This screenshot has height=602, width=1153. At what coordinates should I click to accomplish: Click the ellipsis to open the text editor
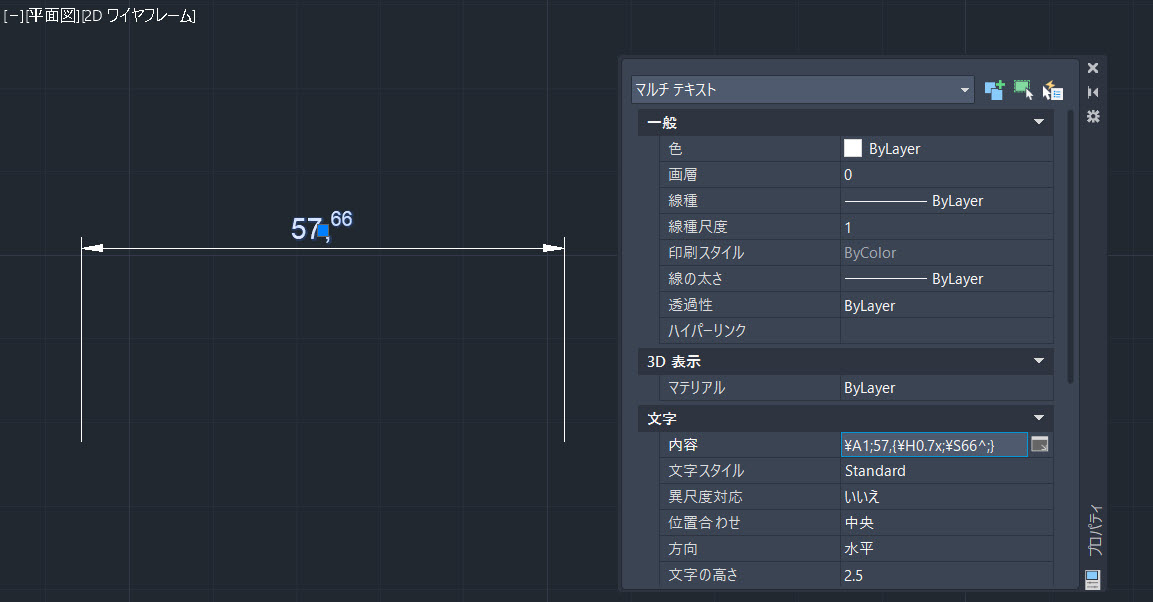1039,444
